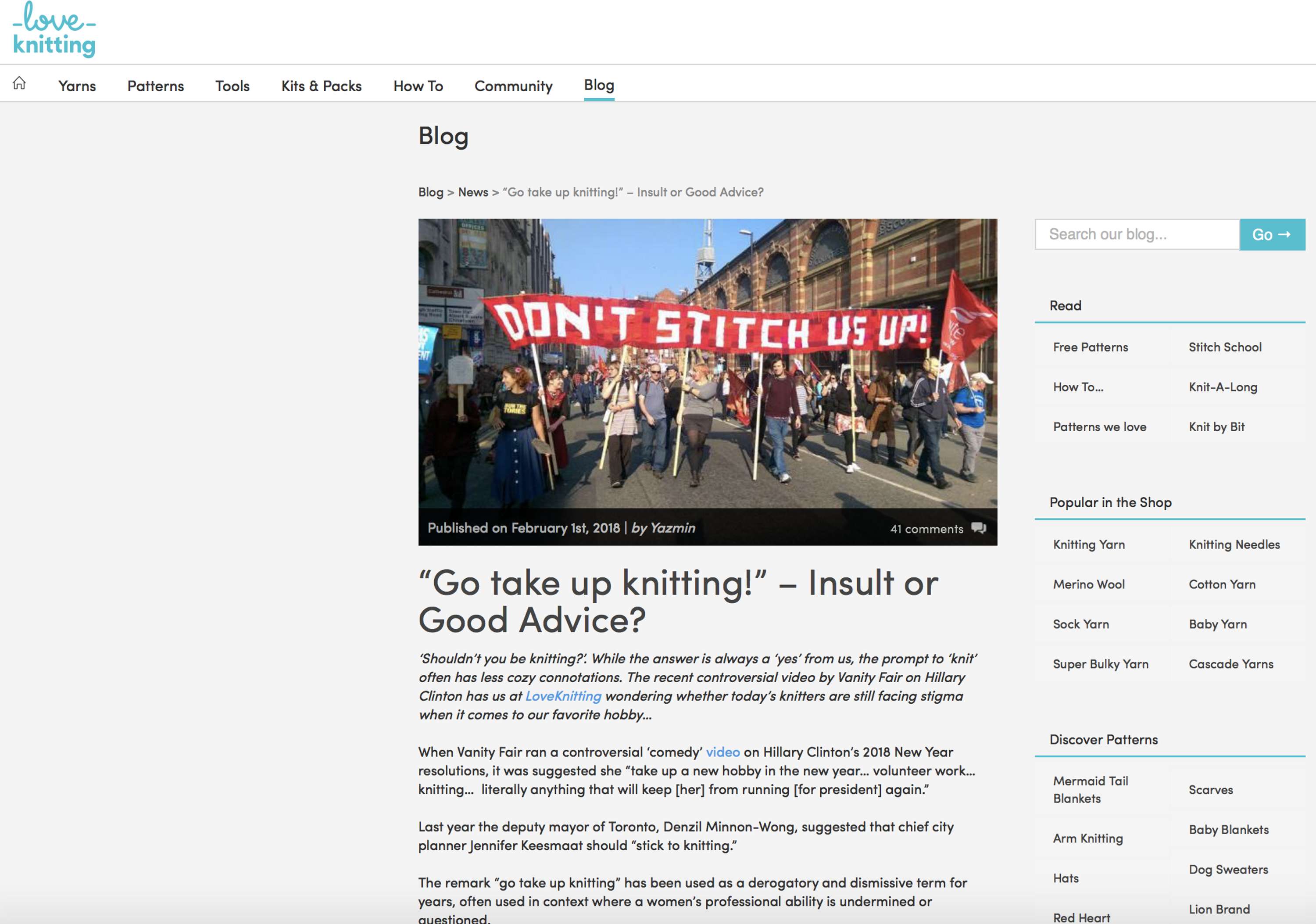This screenshot has height=924, width=1316.
Task: Open Free Patterns in Read section
Action: [1090, 347]
